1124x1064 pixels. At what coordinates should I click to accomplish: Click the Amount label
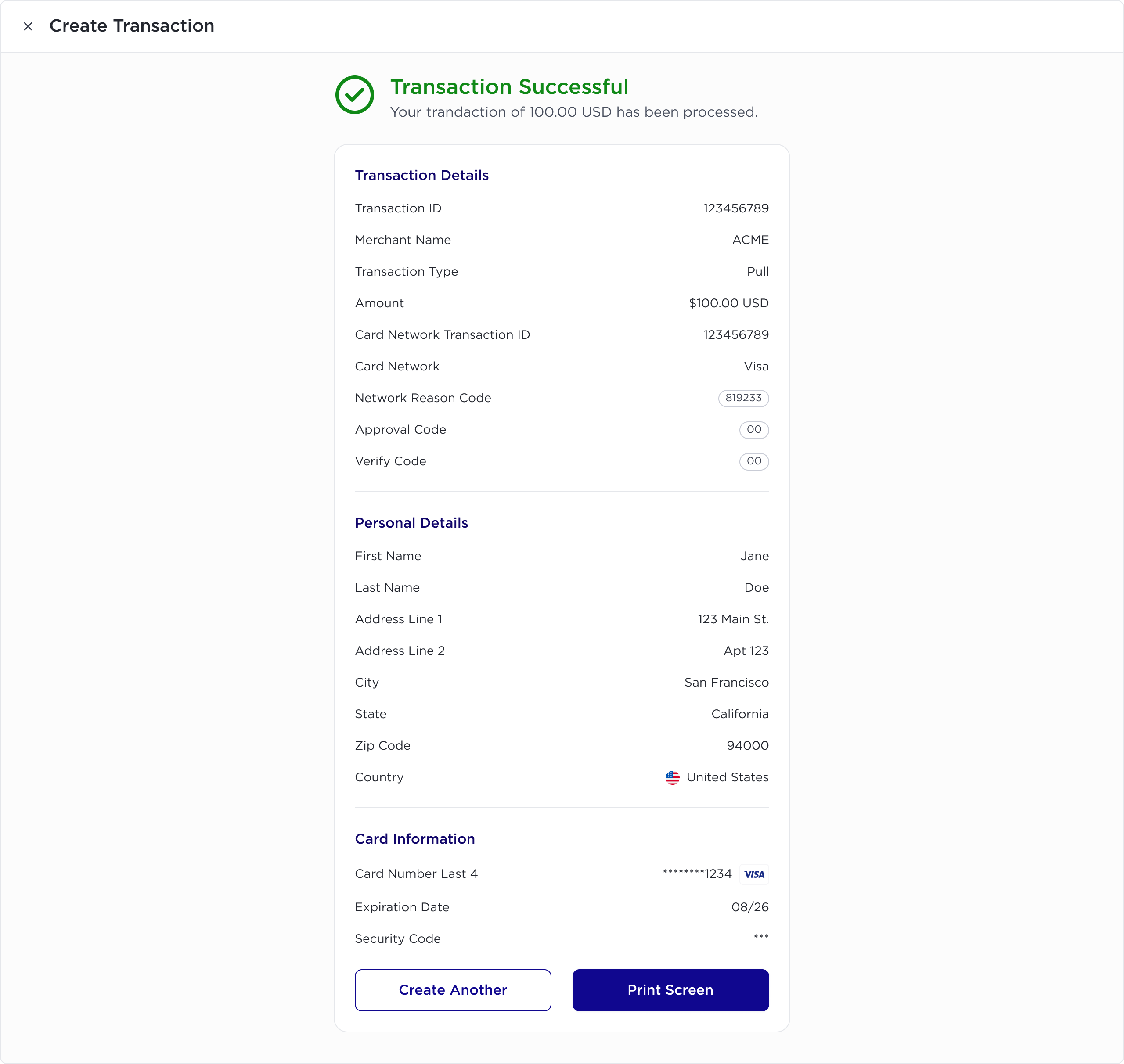point(379,303)
